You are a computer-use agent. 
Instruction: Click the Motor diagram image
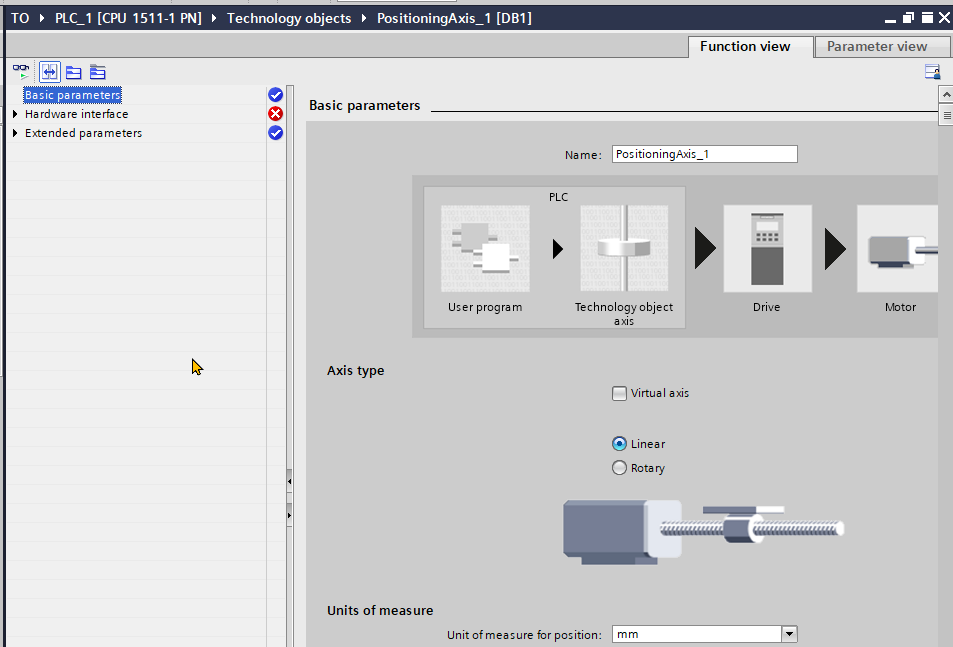[898, 248]
